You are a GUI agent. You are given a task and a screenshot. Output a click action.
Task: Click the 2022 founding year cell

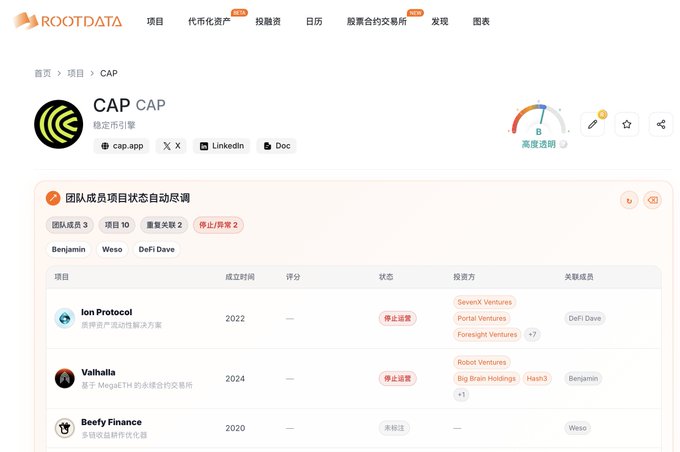coord(235,318)
